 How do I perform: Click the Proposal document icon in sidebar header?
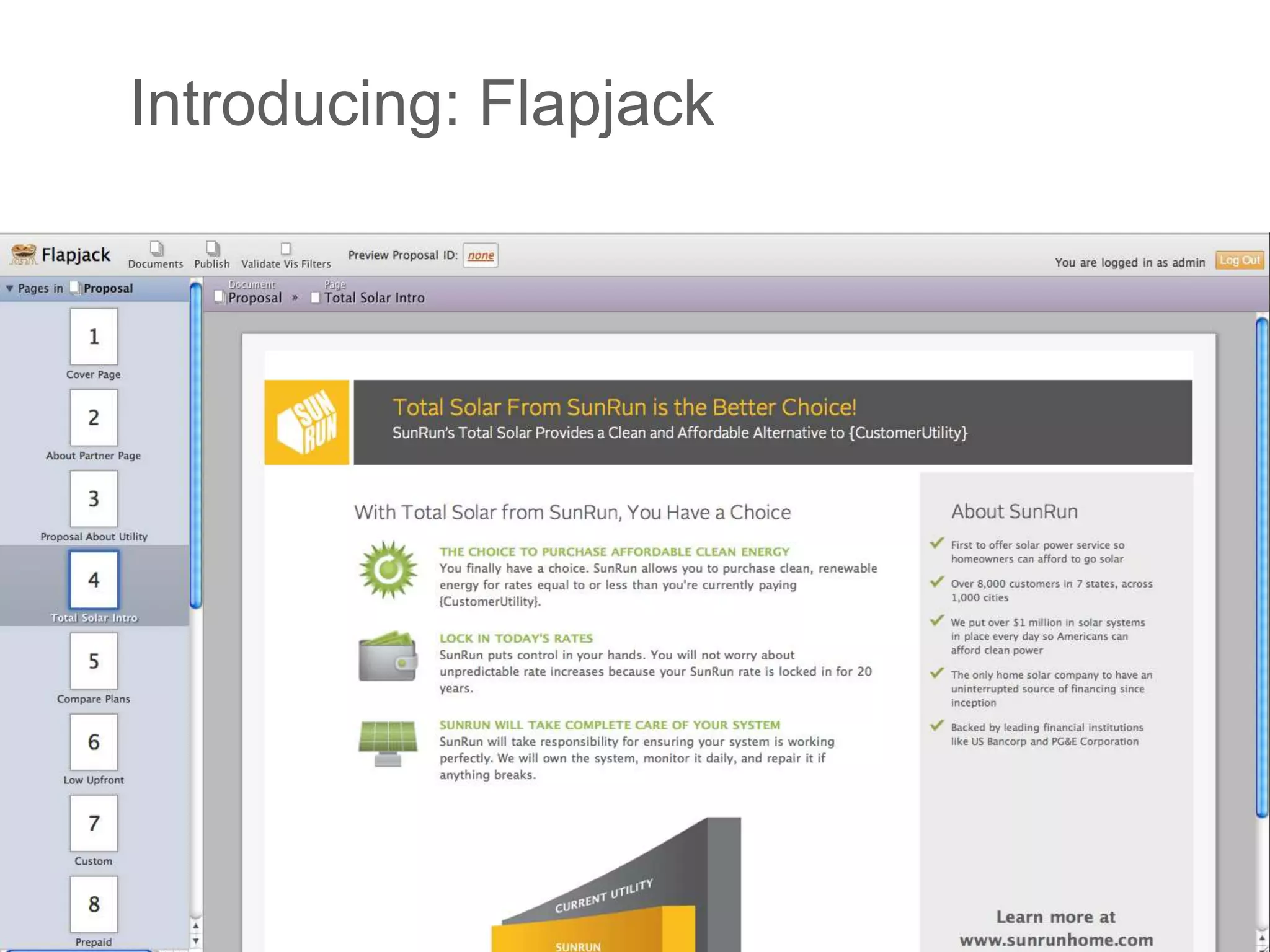(75, 288)
